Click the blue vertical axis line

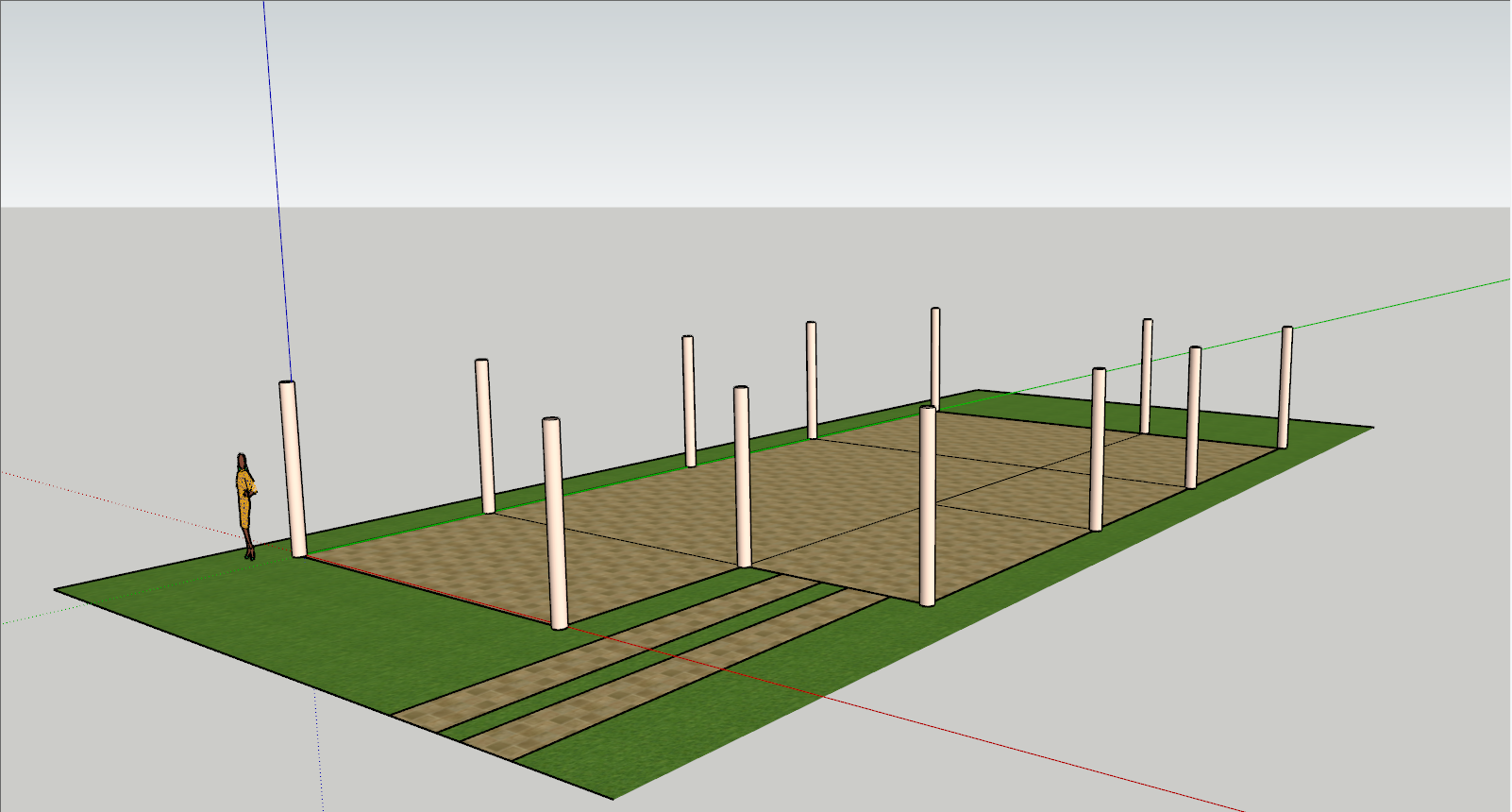tap(275, 189)
